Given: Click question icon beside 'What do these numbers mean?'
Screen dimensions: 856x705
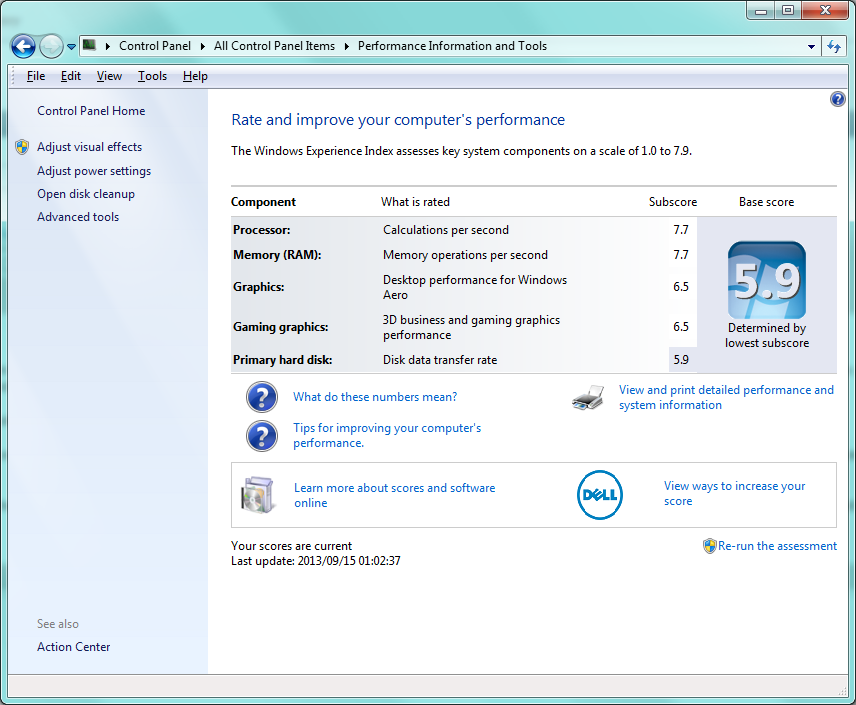Looking at the screenshot, I should coord(262,397).
